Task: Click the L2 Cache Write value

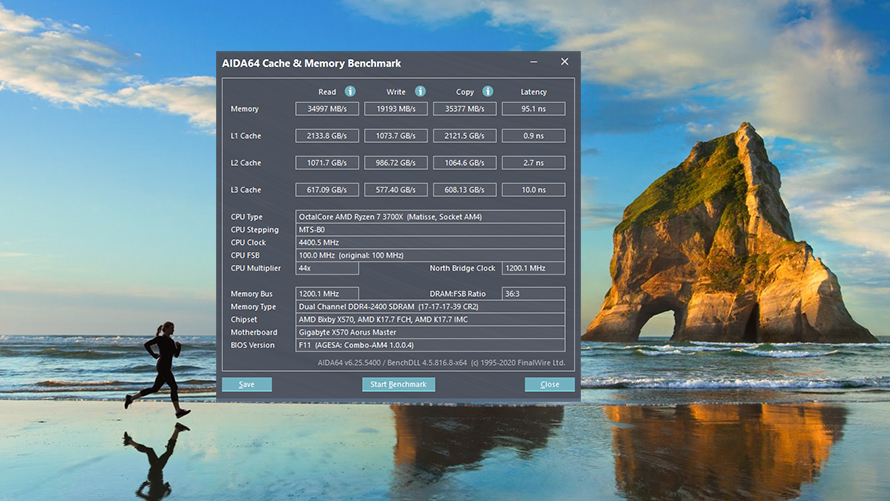Action: (x=395, y=163)
